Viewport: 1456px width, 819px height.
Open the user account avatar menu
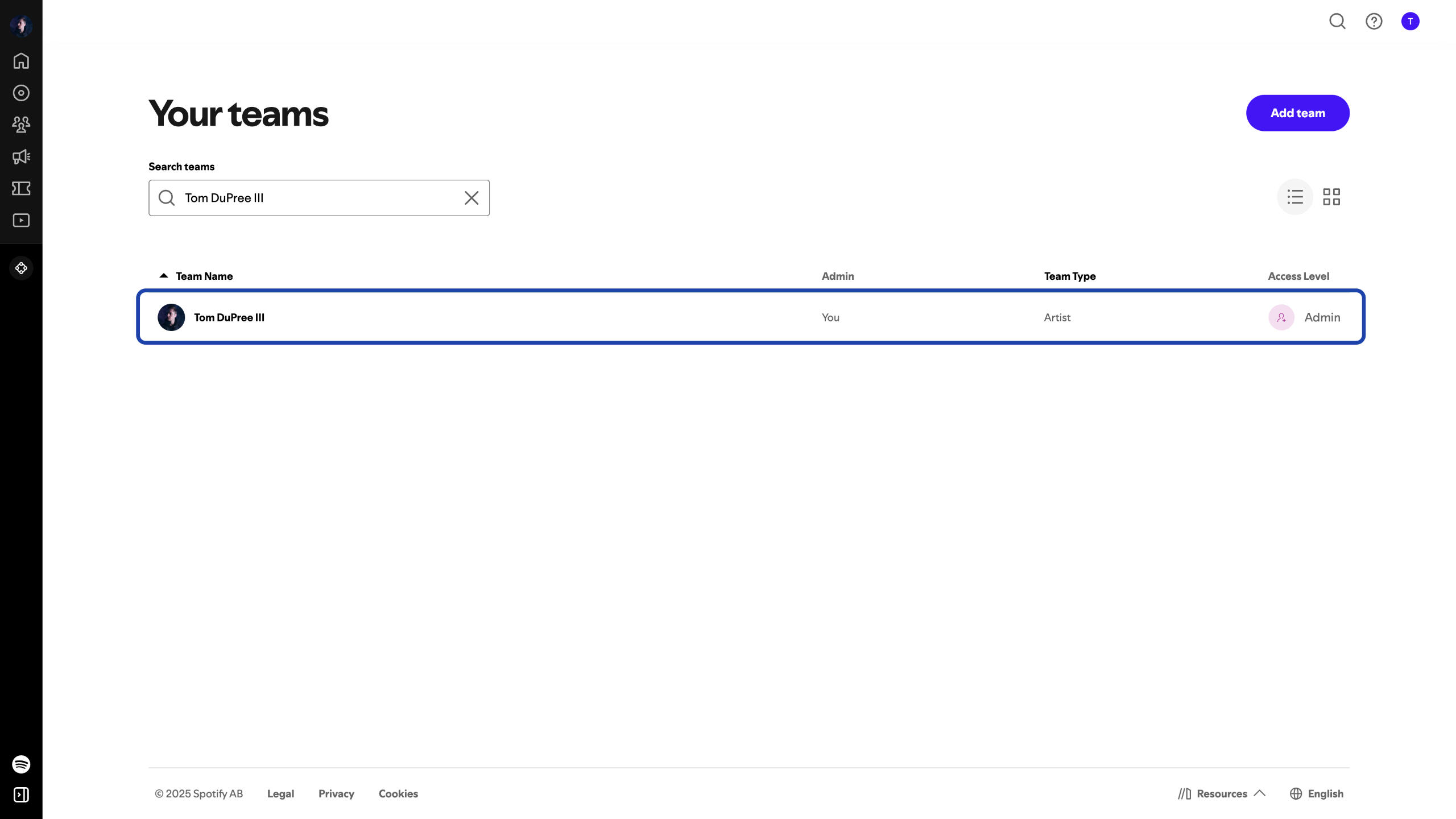[x=1410, y=22]
